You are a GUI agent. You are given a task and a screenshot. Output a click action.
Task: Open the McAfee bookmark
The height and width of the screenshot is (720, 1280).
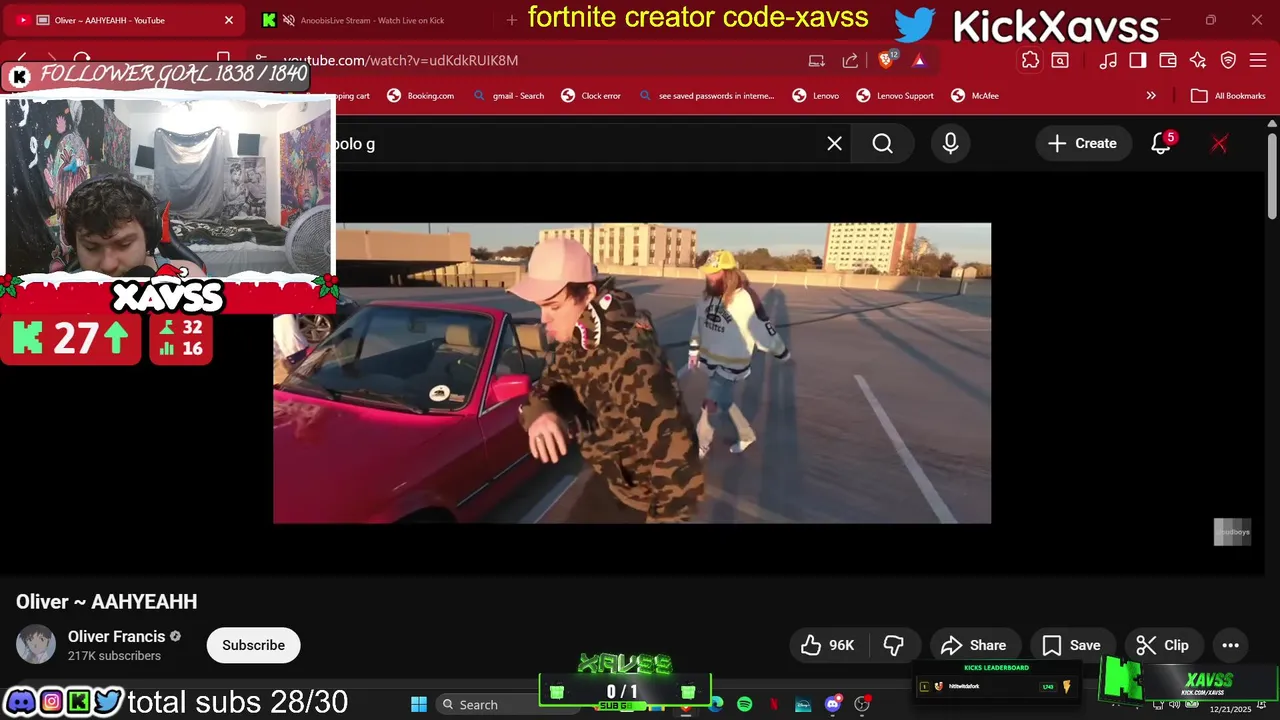pos(975,96)
